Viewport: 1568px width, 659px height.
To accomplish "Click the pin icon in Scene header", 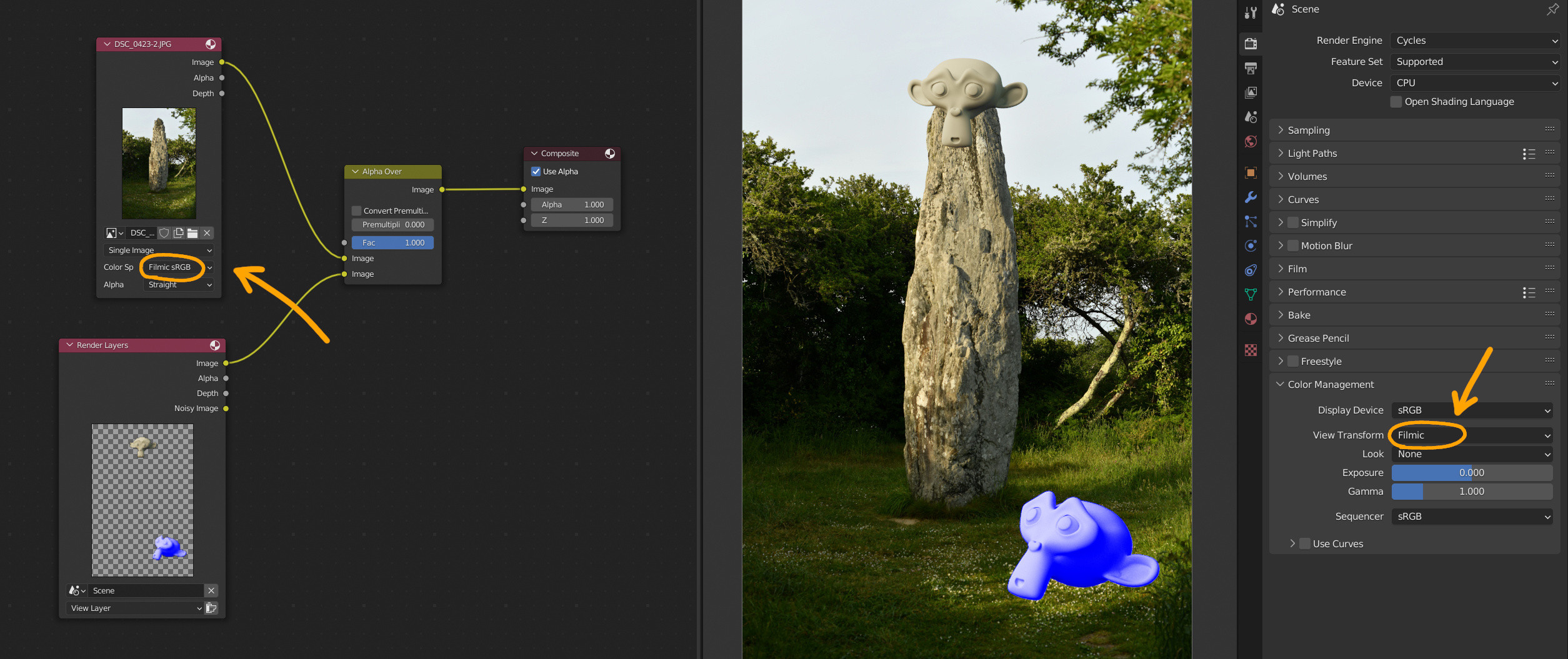I will (1552, 9).
